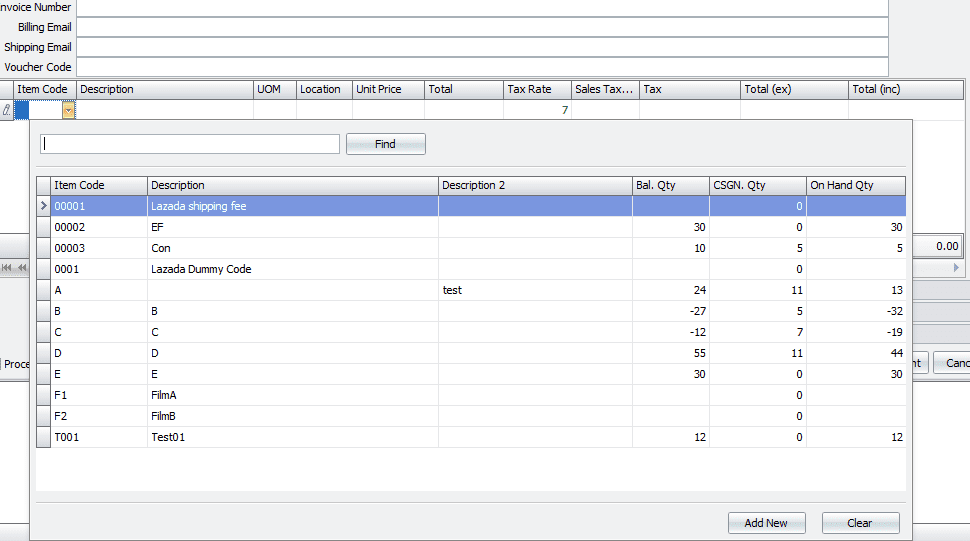This screenshot has width=970, height=541.
Task: Click the Description 2 column header
Action: 534,185
